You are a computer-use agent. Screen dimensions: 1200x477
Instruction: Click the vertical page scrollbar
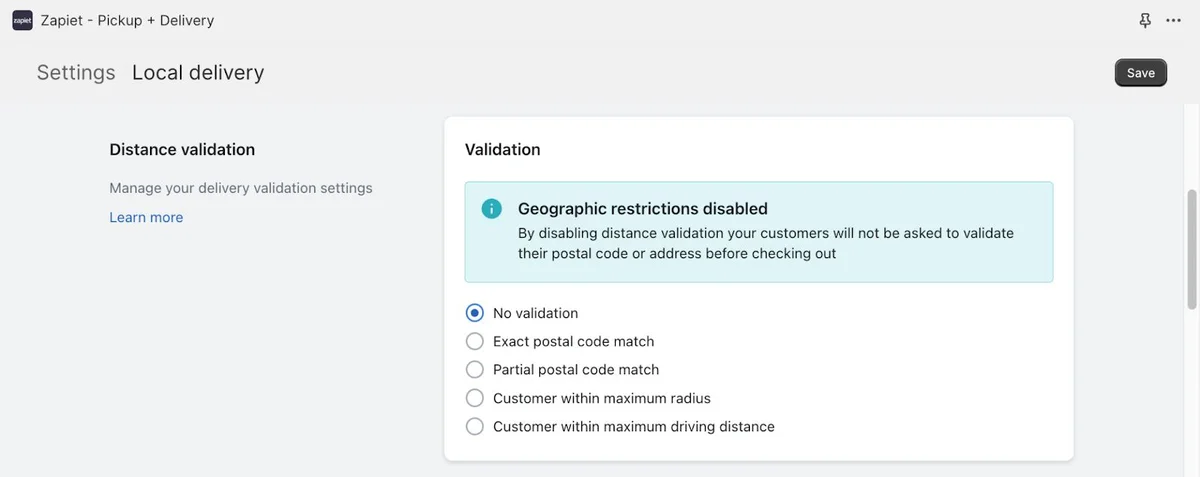click(x=1191, y=249)
